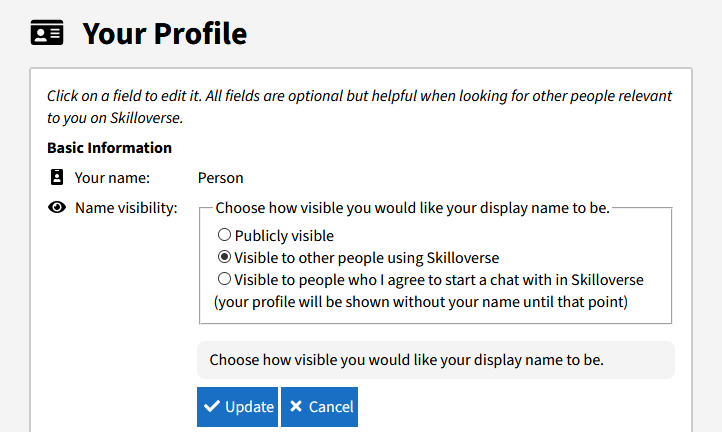Click the eye icon beside Name visibility
The height and width of the screenshot is (432, 722).
57,207
